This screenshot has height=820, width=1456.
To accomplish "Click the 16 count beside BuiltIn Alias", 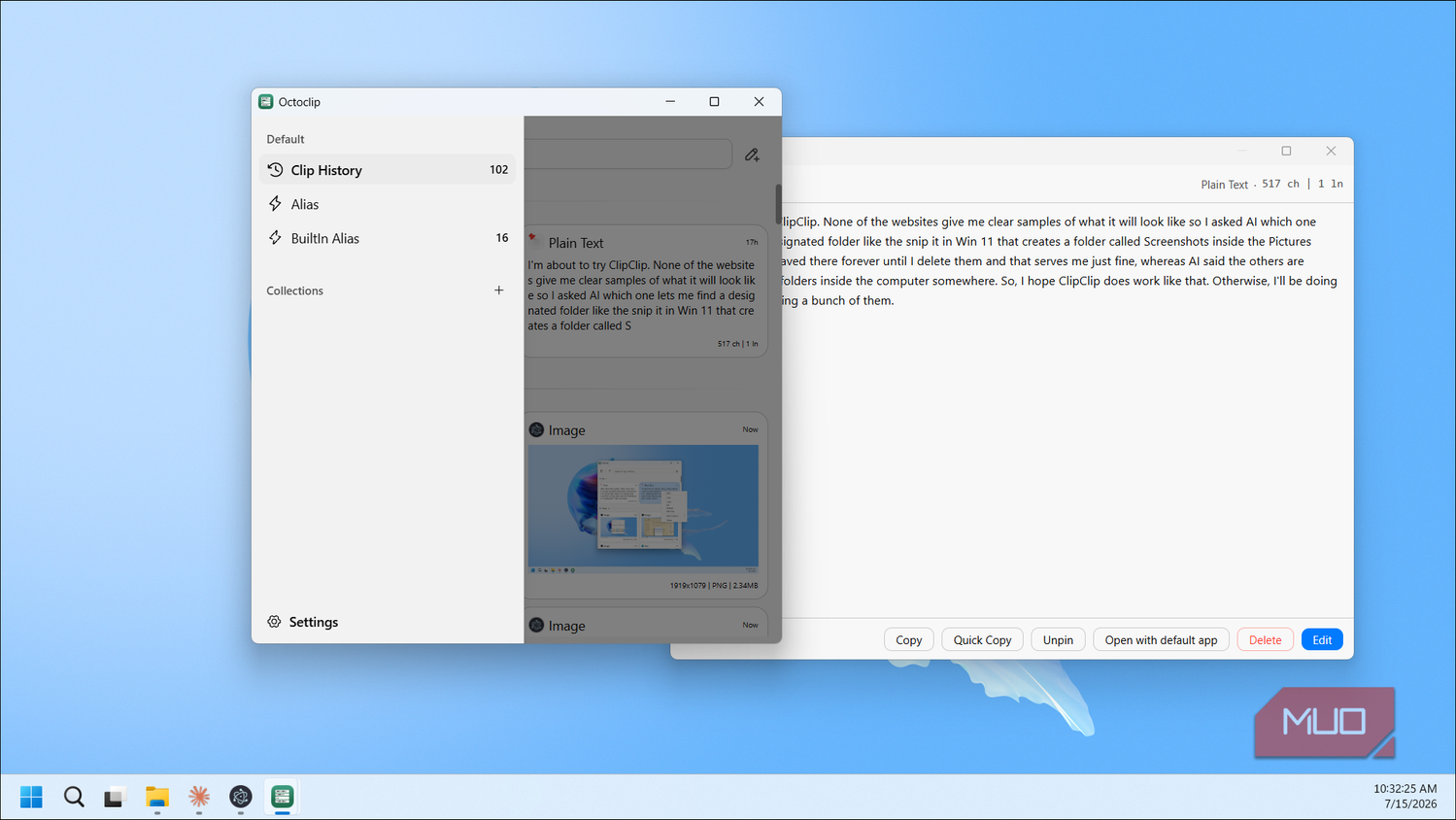I will coord(502,238).
